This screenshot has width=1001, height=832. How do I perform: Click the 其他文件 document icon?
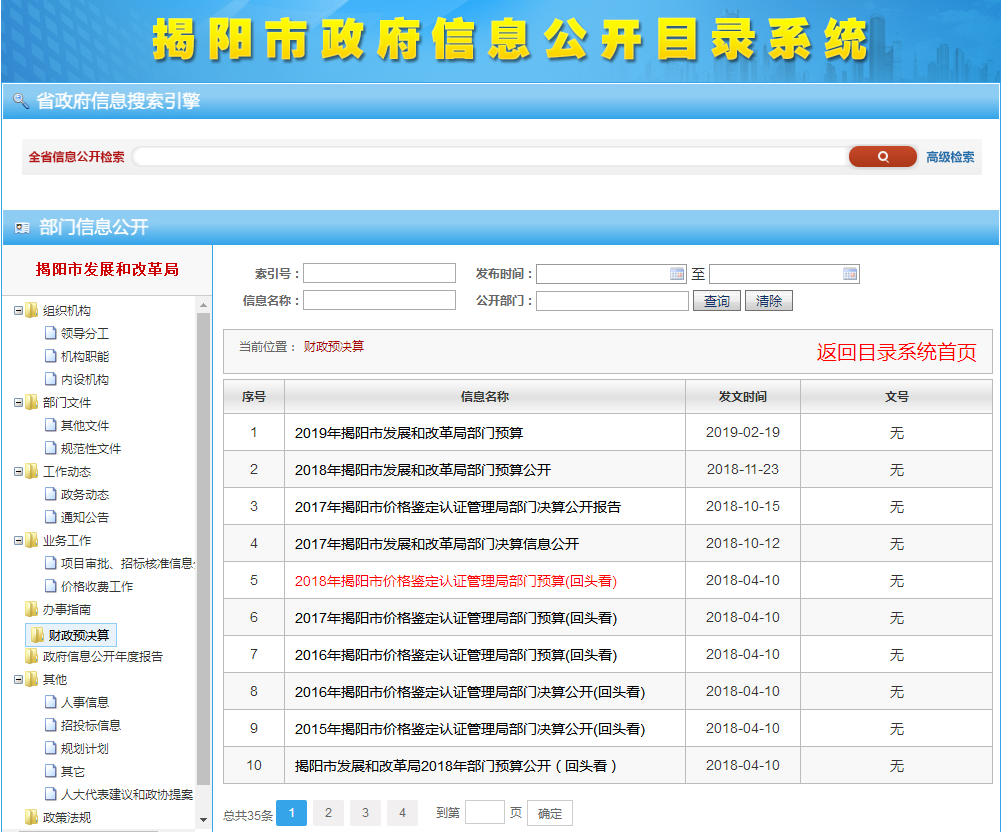point(51,425)
